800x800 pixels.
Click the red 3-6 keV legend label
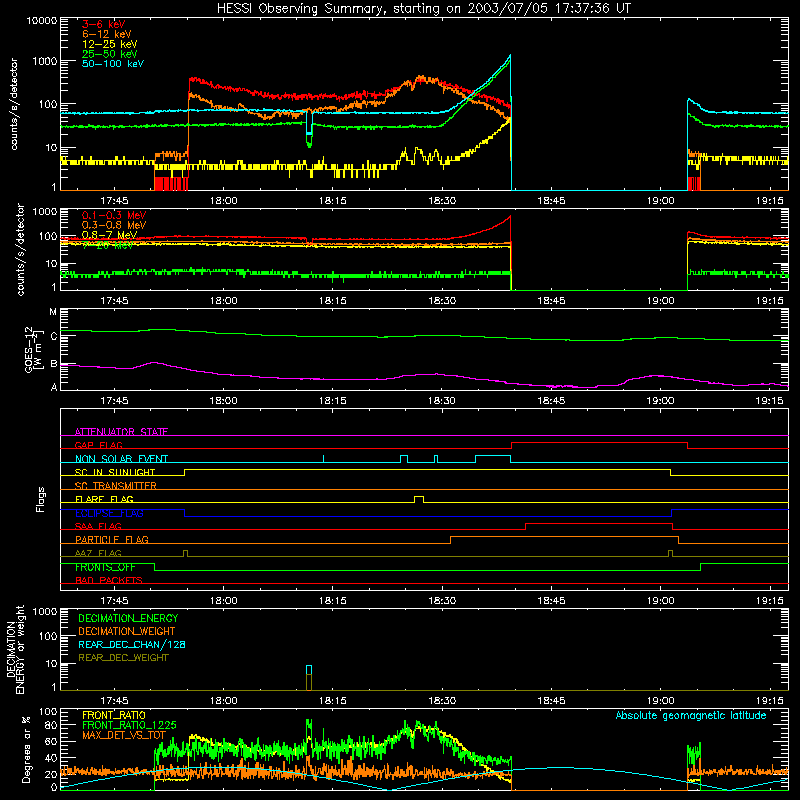(x=103, y=24)
